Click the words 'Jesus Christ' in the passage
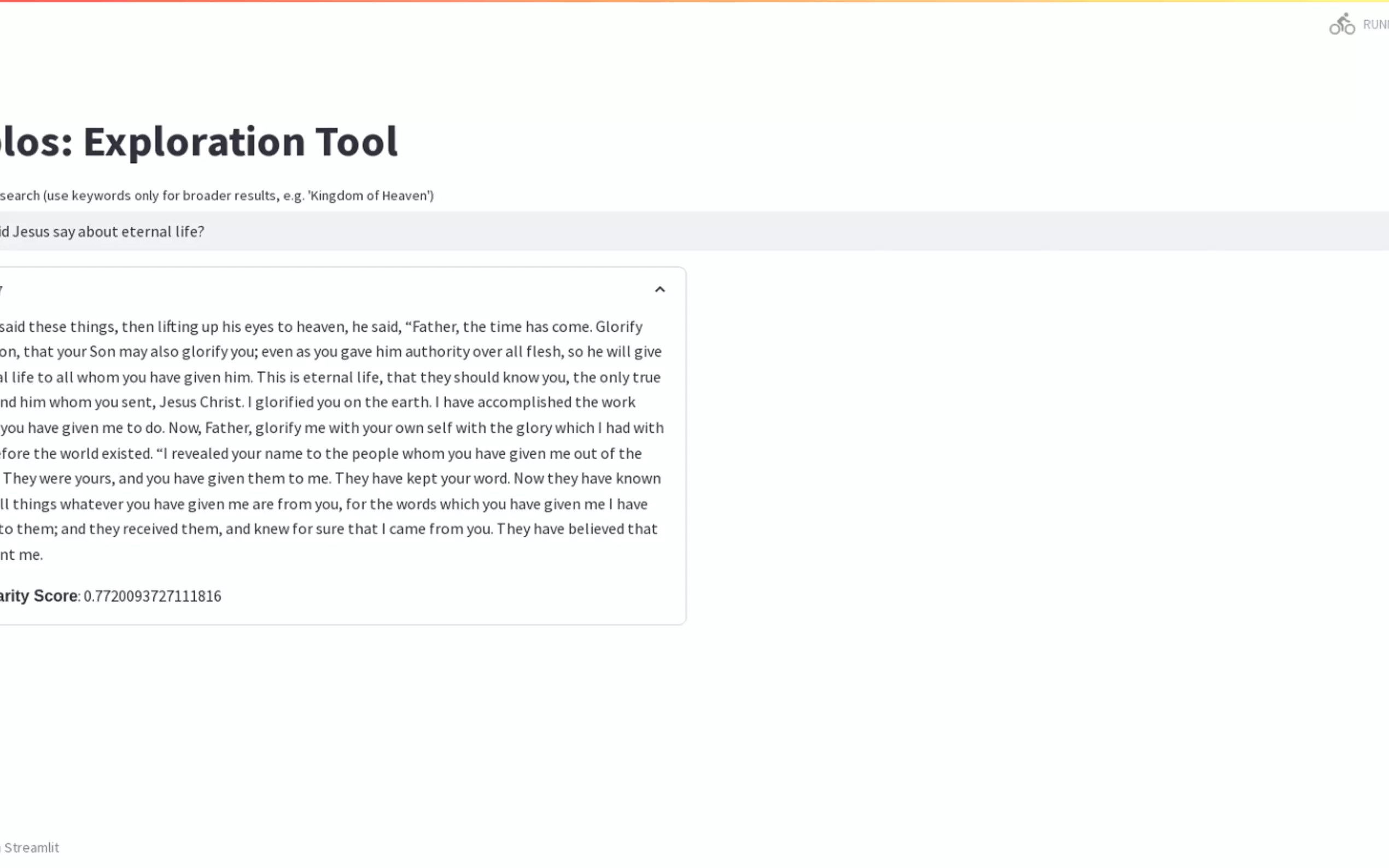Screen dimensions: 1389x868 pos(200,402)
